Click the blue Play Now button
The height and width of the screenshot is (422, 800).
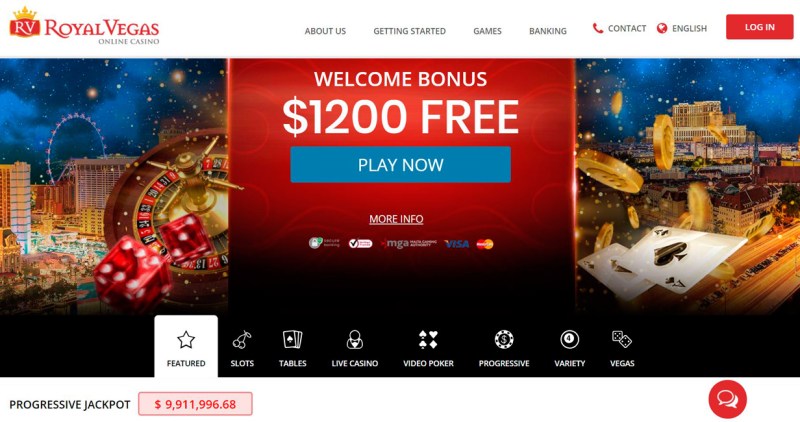coord(401,165)
